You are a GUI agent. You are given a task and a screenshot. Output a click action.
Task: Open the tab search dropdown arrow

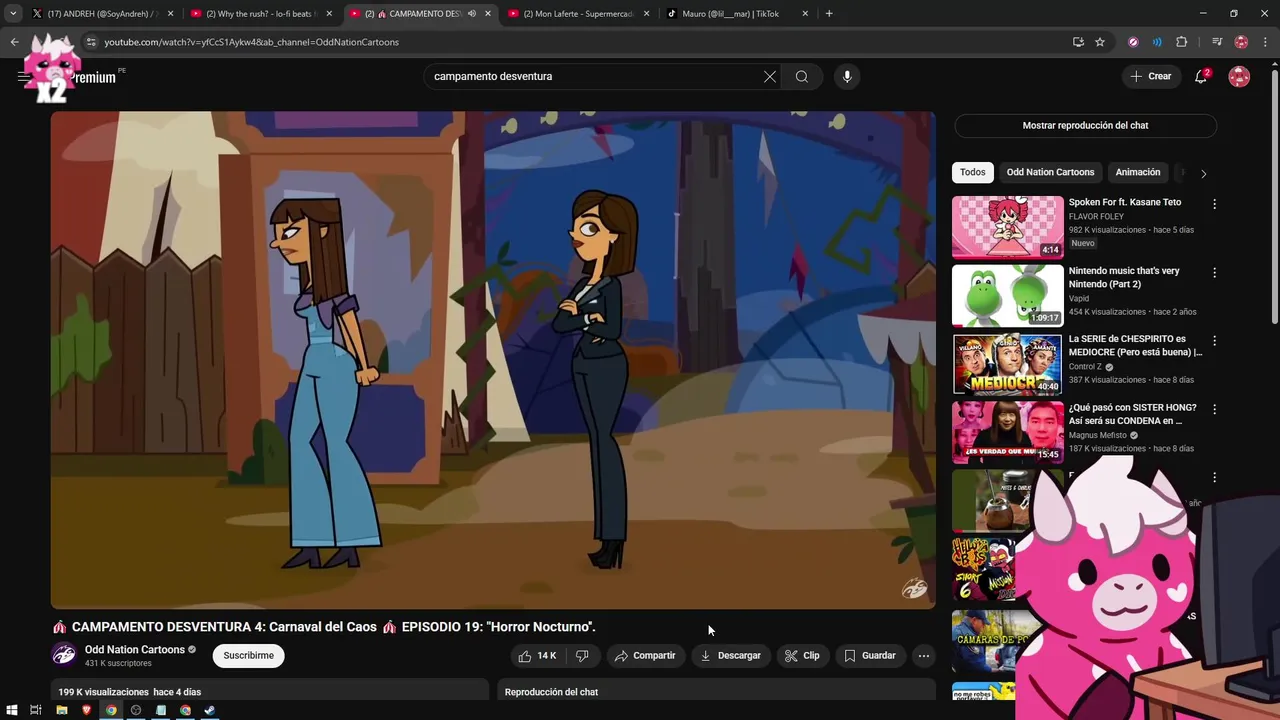(x=13, y=14)
